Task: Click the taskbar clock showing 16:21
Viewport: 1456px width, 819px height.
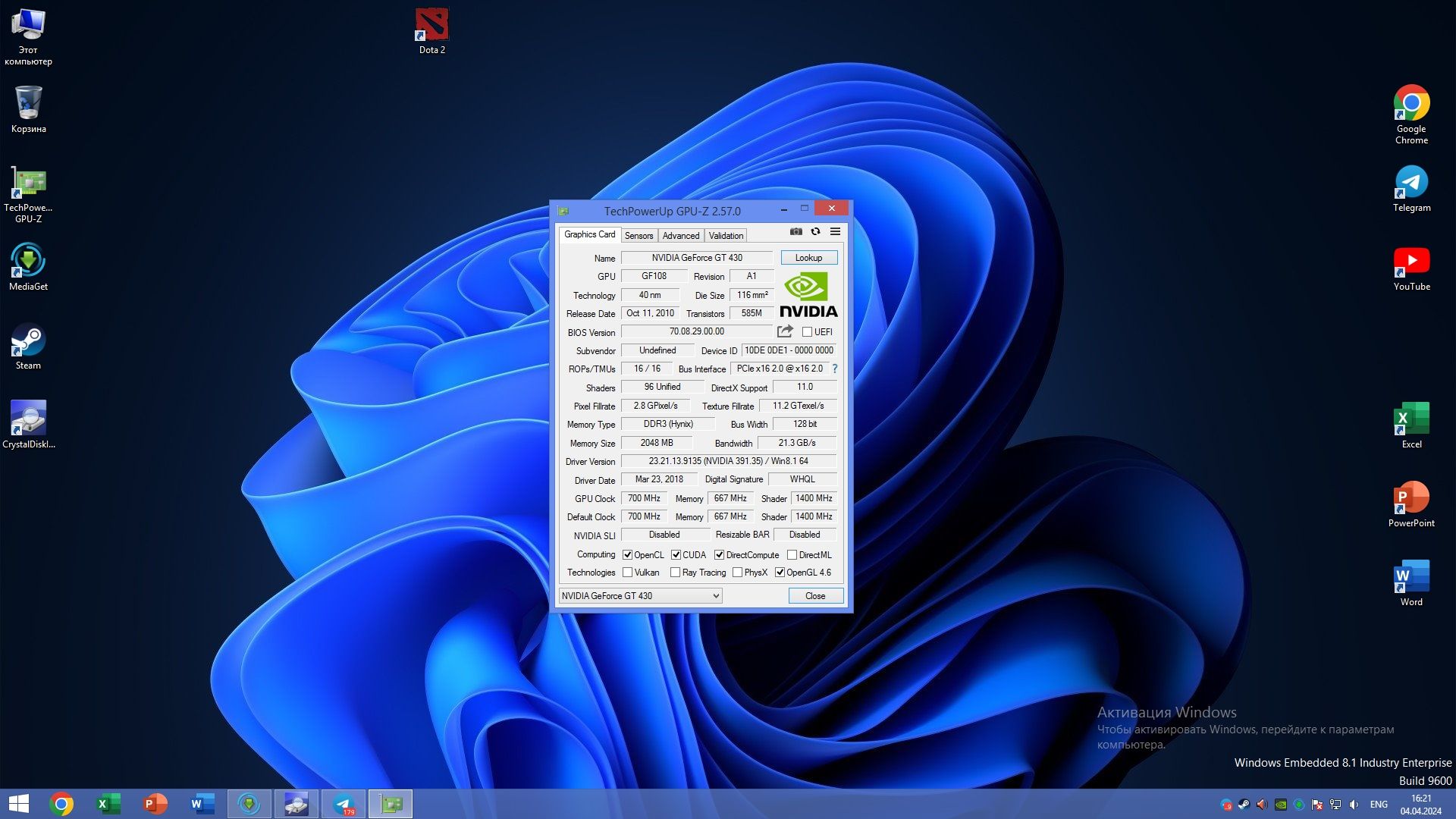Action: [1421, 805]
